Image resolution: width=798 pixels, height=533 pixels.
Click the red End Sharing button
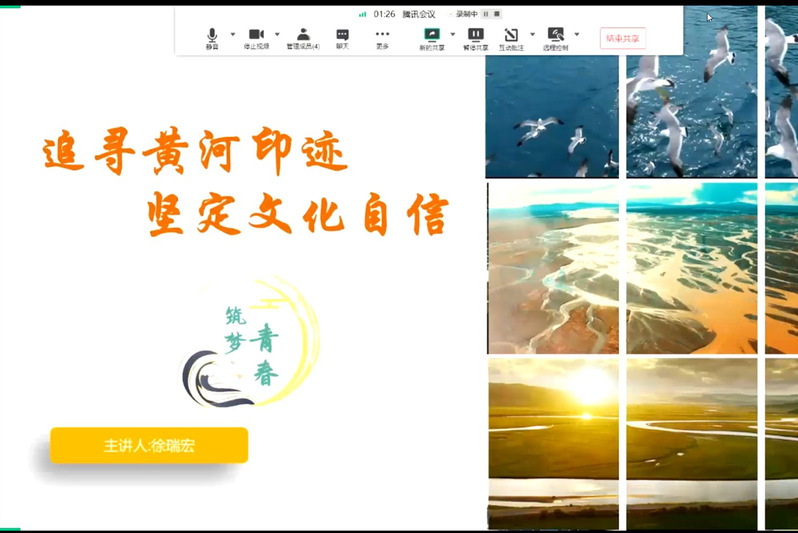point(622,39)
